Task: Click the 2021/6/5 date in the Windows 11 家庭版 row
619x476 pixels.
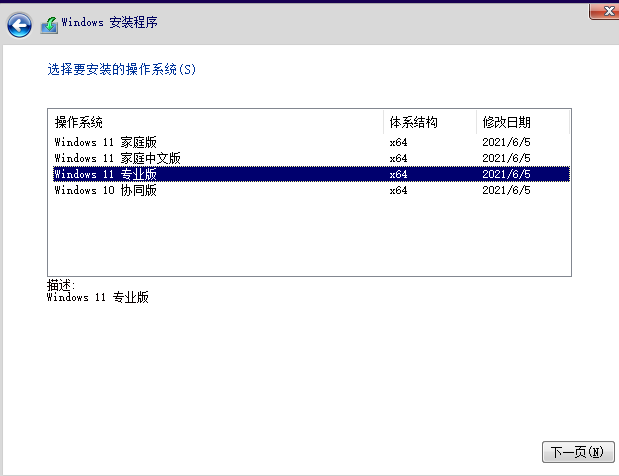Action: (506, 142)
